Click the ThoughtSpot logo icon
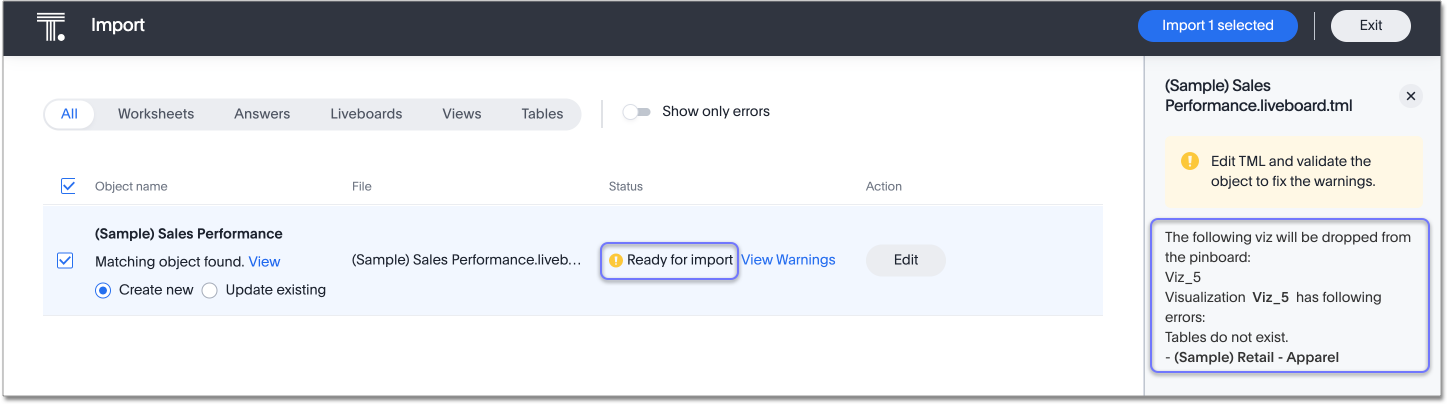The height and width of the screenshot is (405, 1448). click(50, 26)
